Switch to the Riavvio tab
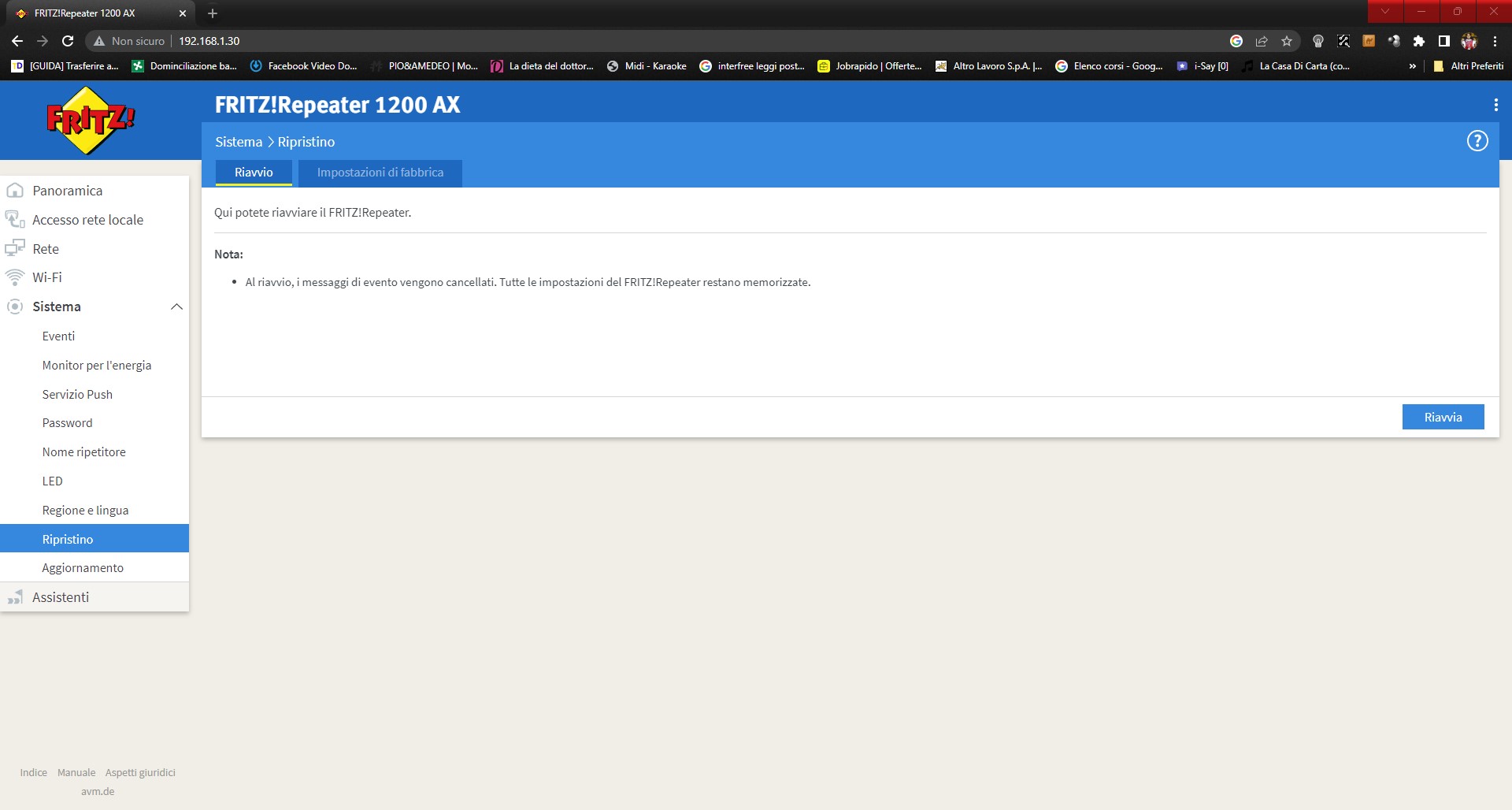 pyautogui.click(x=254, y=173)
